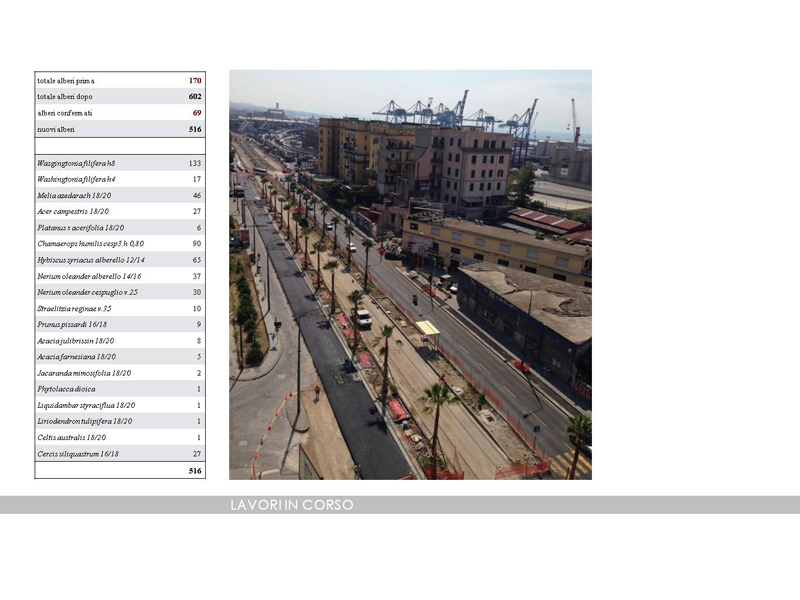
Task: Click the 'totale alberi prima' row label
Action: [x=66, y=81]
